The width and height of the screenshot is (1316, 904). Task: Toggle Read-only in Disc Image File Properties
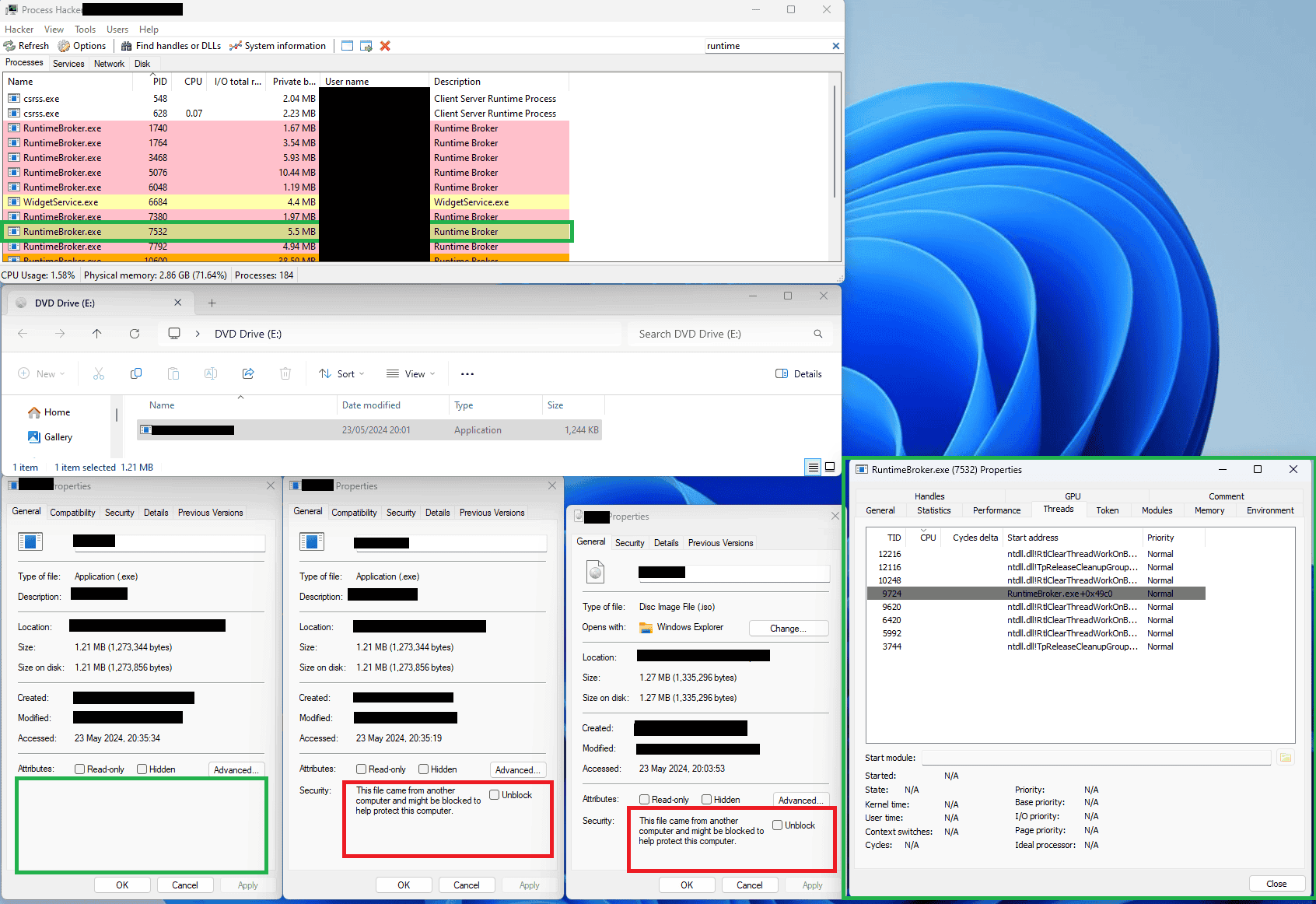(x=644, y=800)
